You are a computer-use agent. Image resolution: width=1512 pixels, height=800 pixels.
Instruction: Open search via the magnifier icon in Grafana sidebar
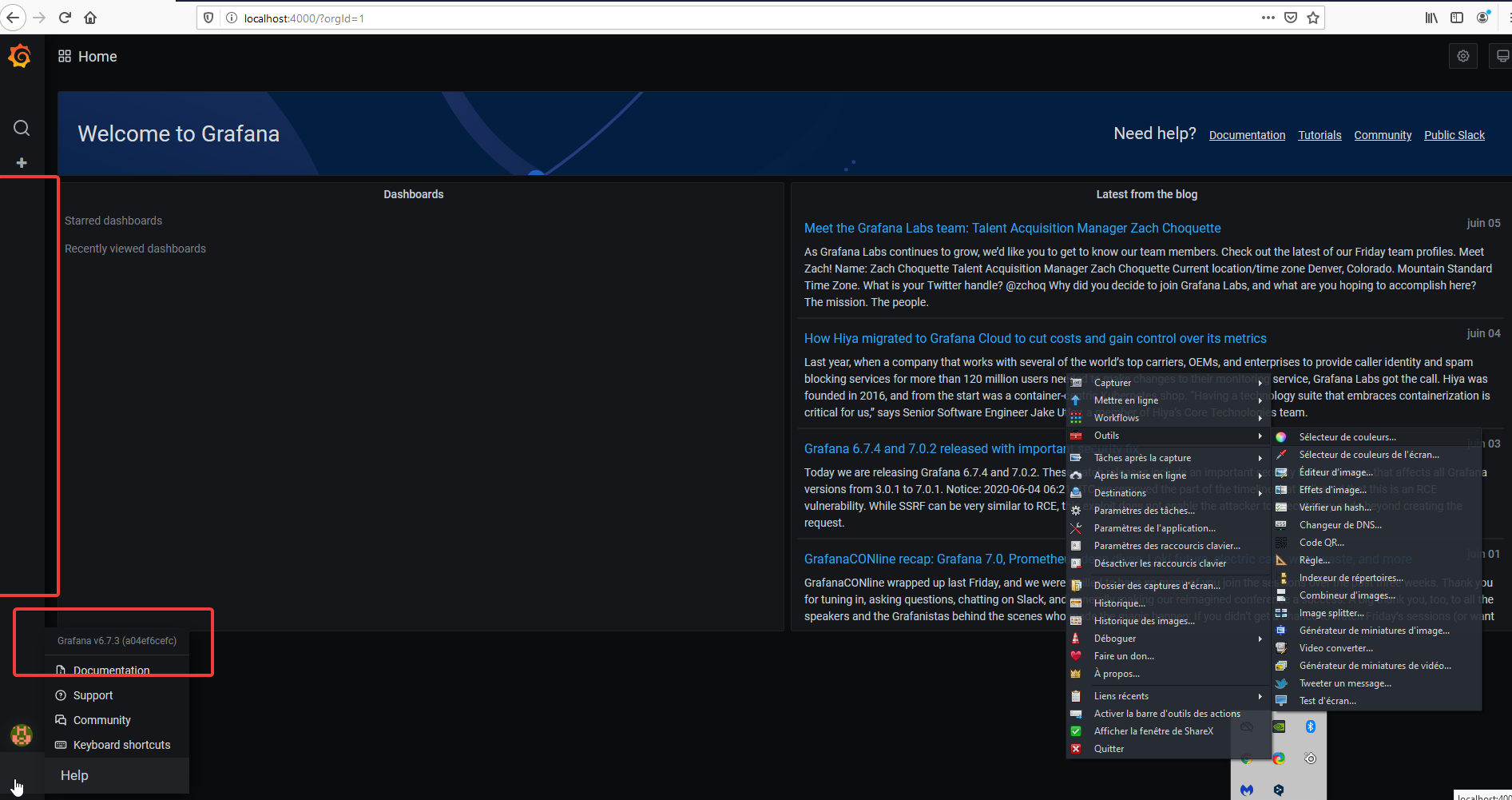coord(21,128)
